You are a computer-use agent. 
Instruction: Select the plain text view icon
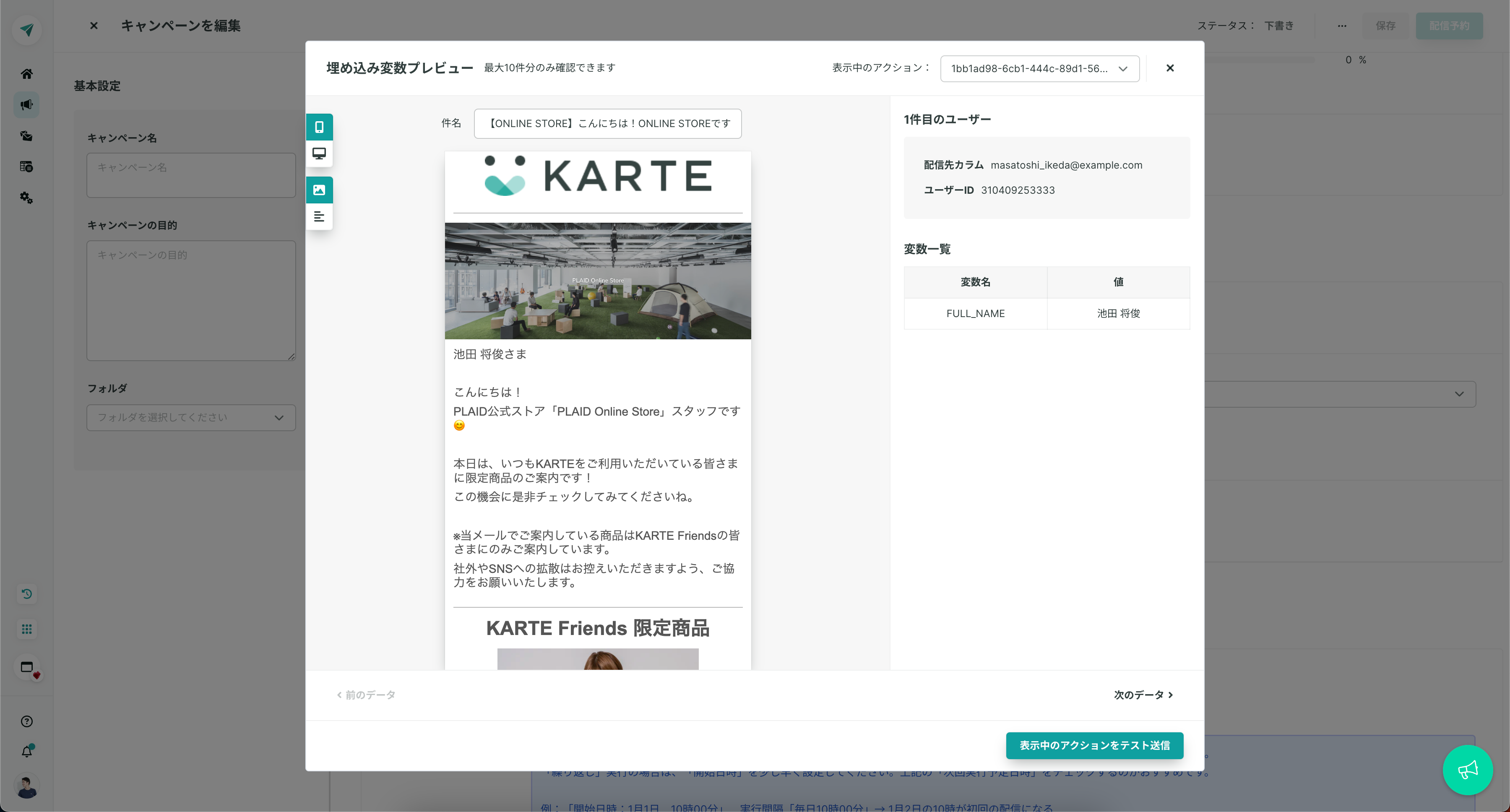pos(319,216)
